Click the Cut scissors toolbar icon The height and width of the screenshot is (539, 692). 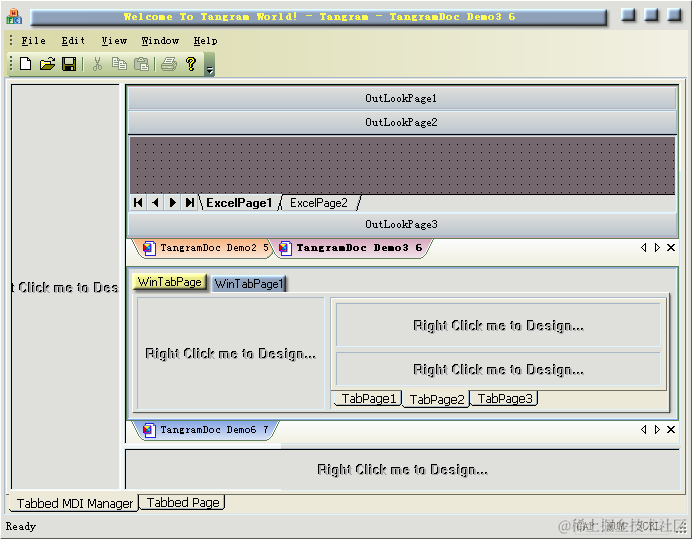(97, 64)
